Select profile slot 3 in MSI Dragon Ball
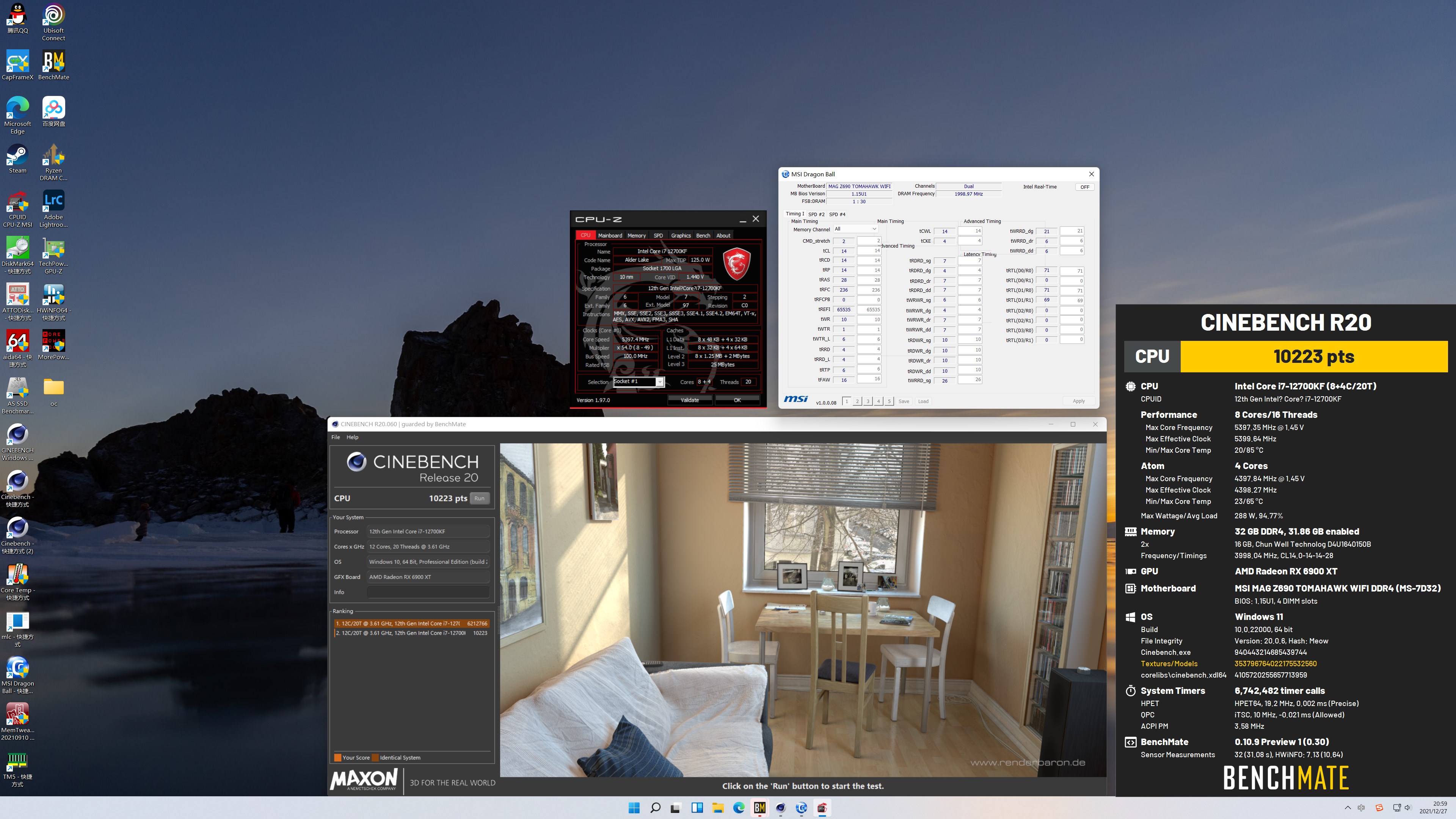The image size is (1456, 819). click(868, 401)
